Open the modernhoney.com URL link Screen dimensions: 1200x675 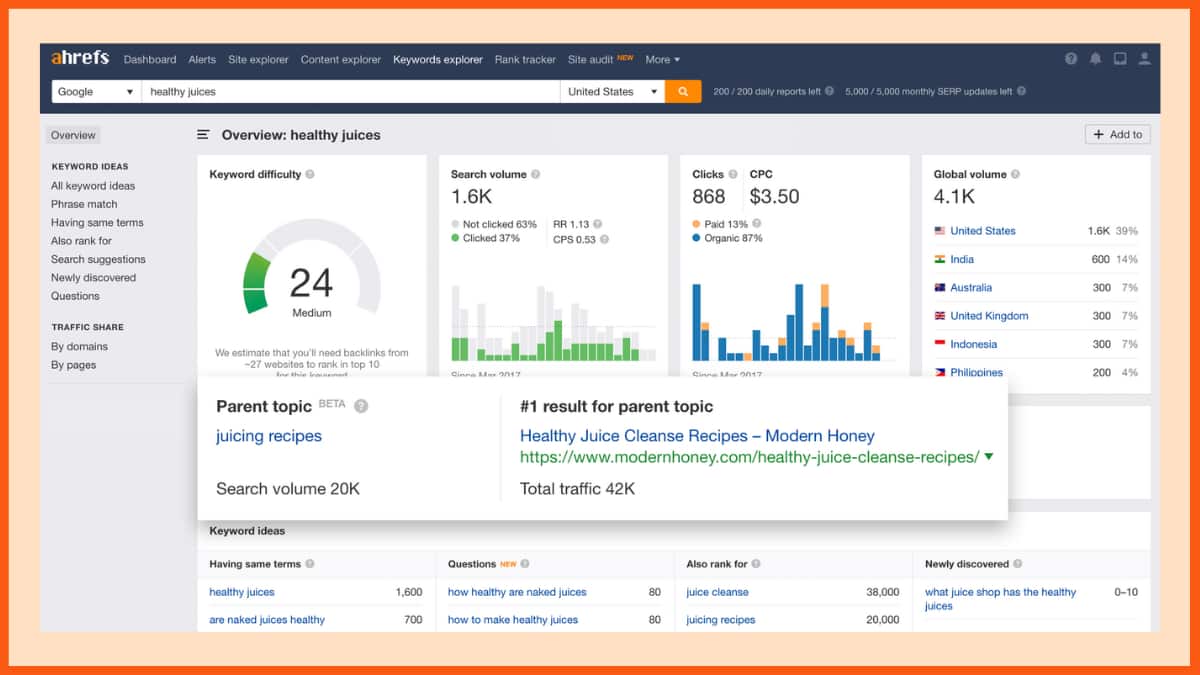coord(749,457)
